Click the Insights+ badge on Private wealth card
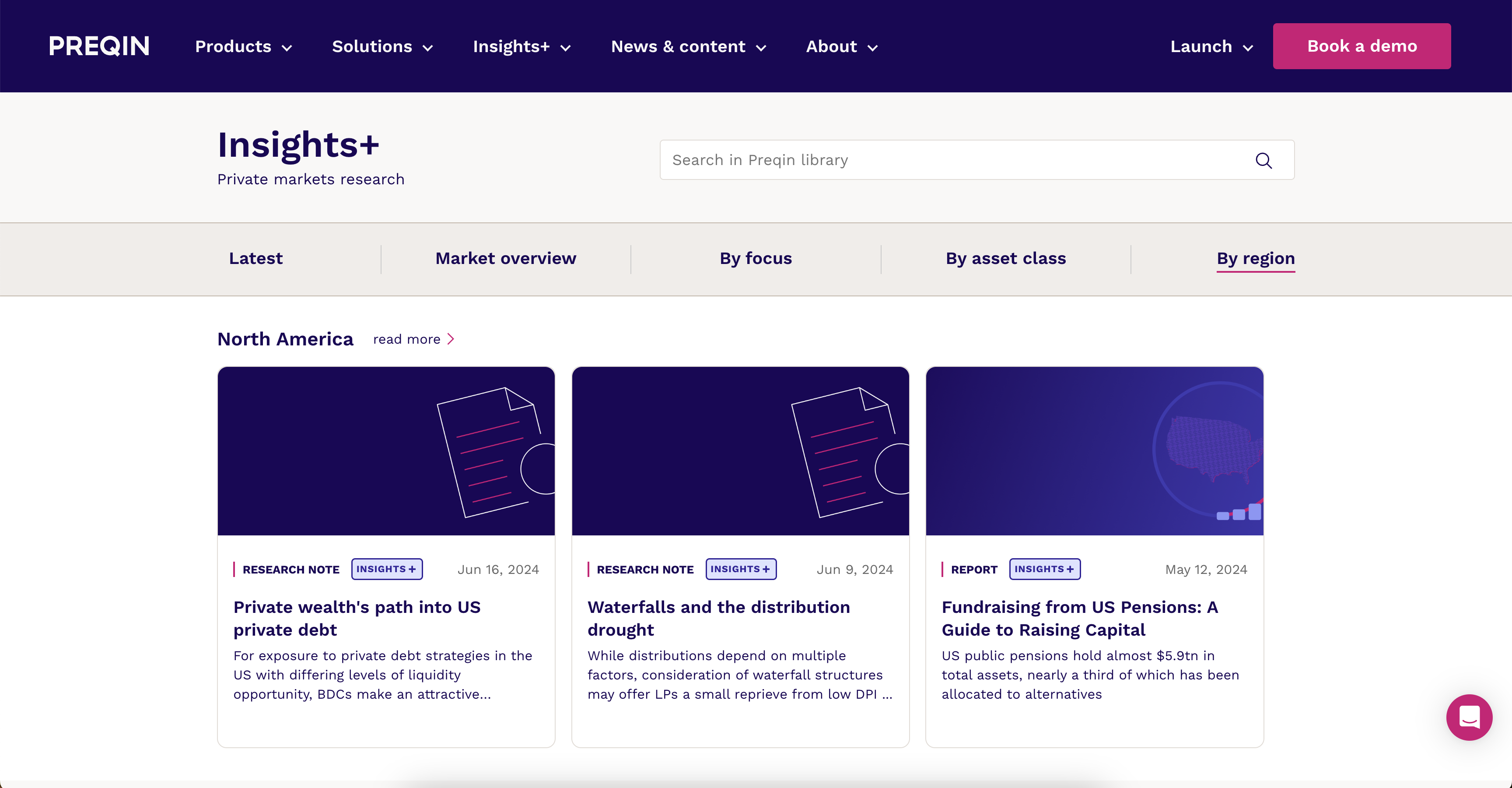This screenshot has height=788, width=1512. [387, 569]
